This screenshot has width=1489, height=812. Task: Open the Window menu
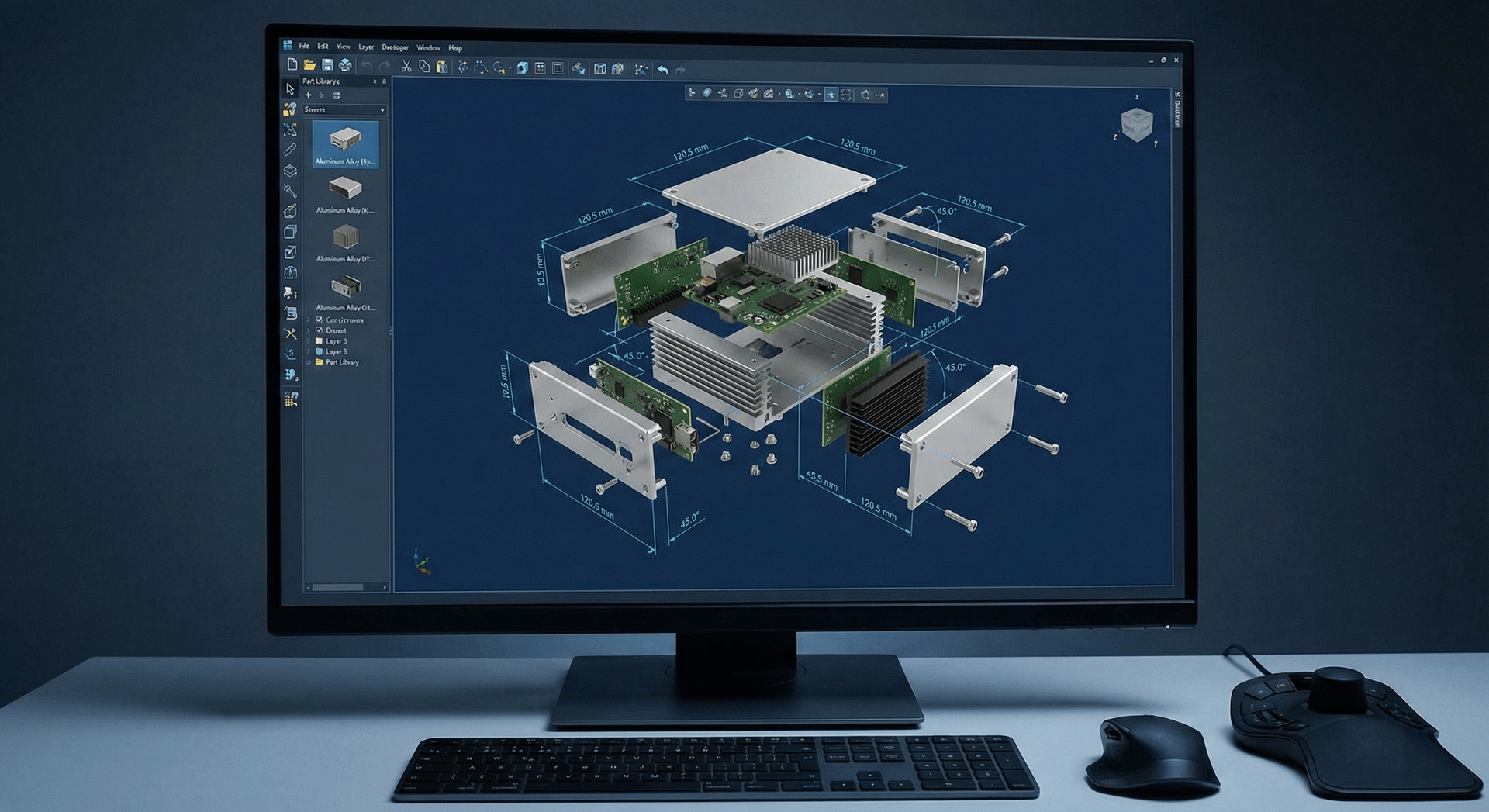tap(428, 48)
